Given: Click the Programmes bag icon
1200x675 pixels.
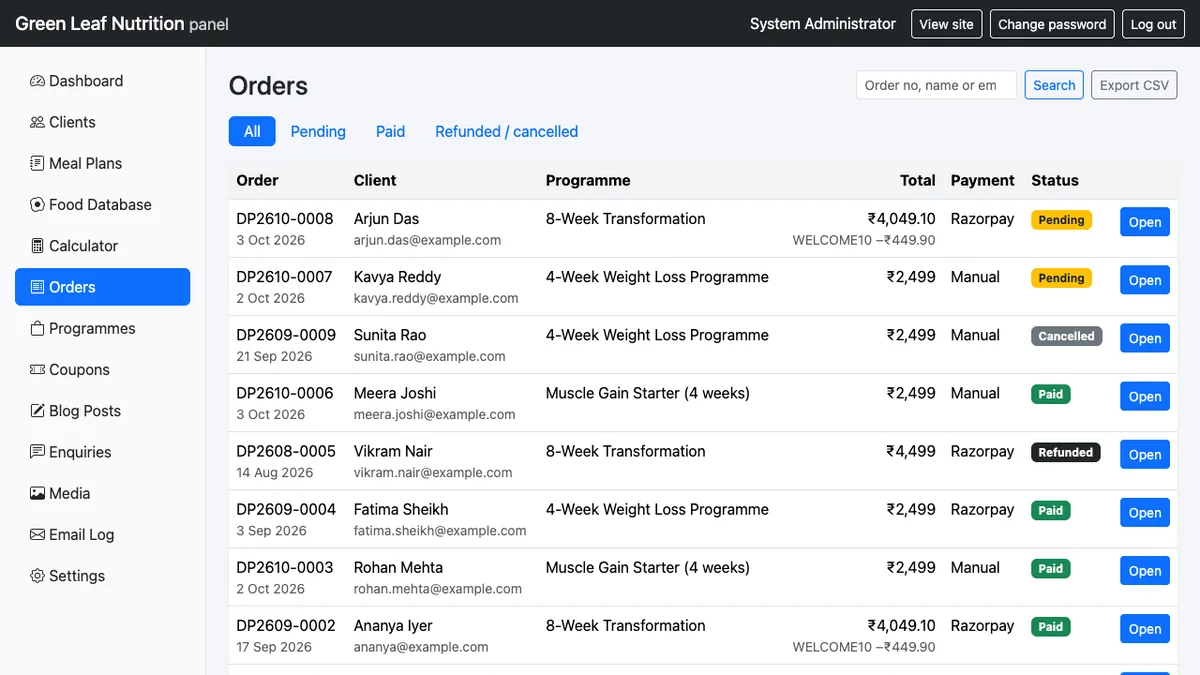Looking at the screenshot, I should (x=37, y=328).
